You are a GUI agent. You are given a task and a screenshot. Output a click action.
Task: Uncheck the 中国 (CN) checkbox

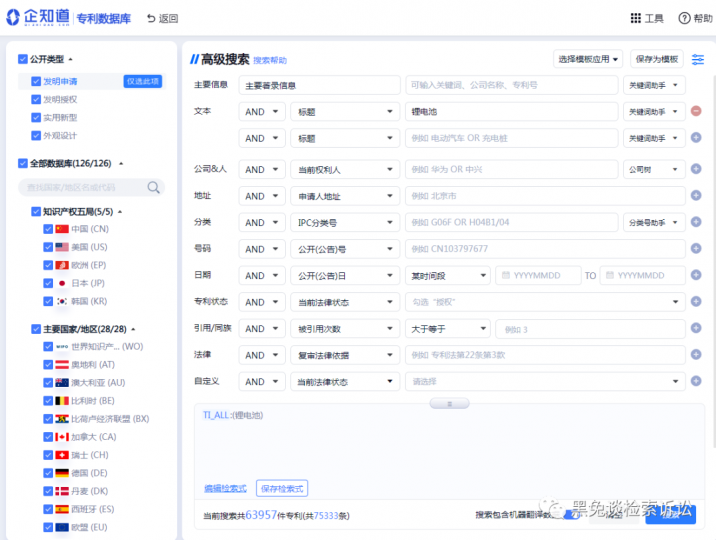(48, 229)
